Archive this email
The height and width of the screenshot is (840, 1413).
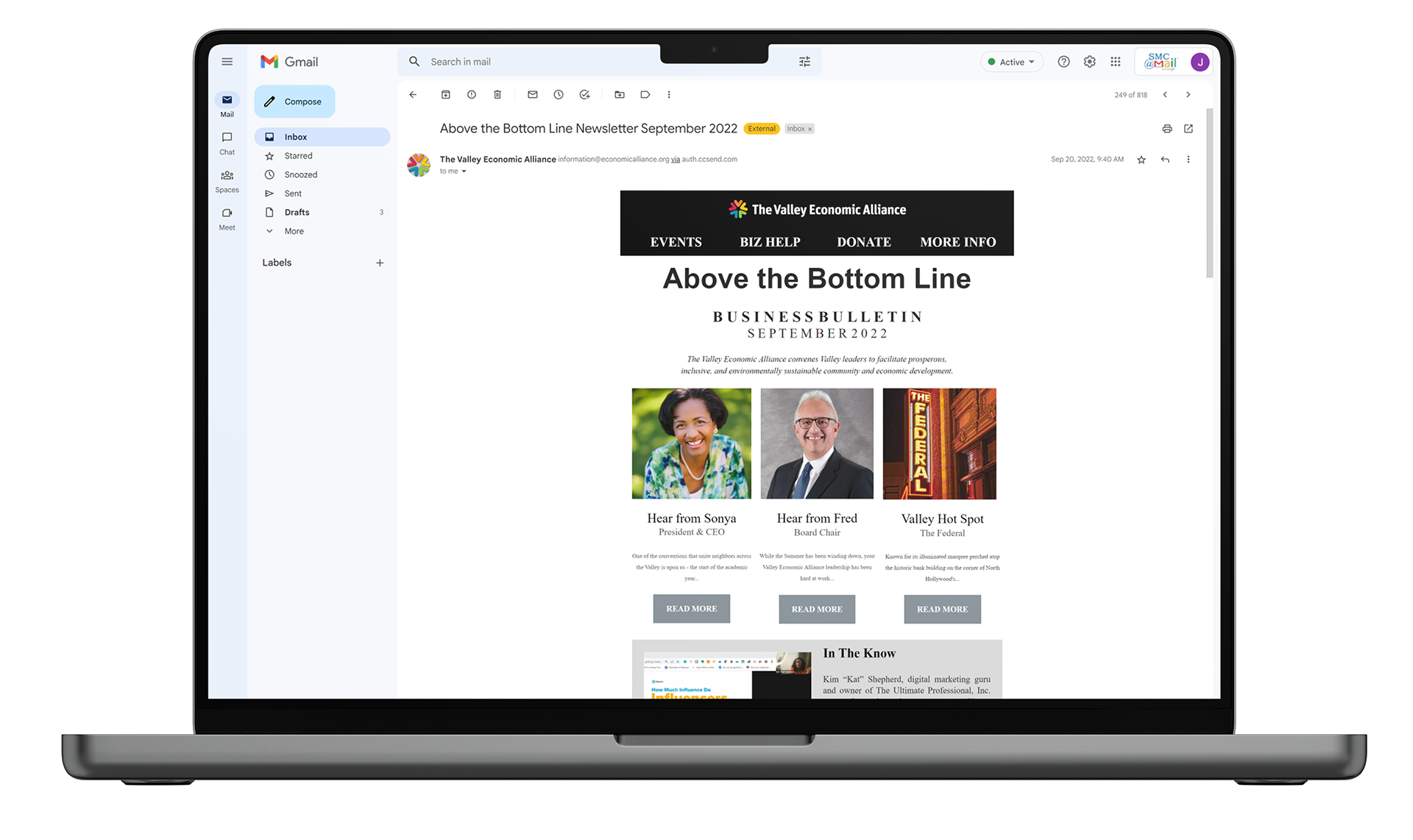[x=445, y=94]
